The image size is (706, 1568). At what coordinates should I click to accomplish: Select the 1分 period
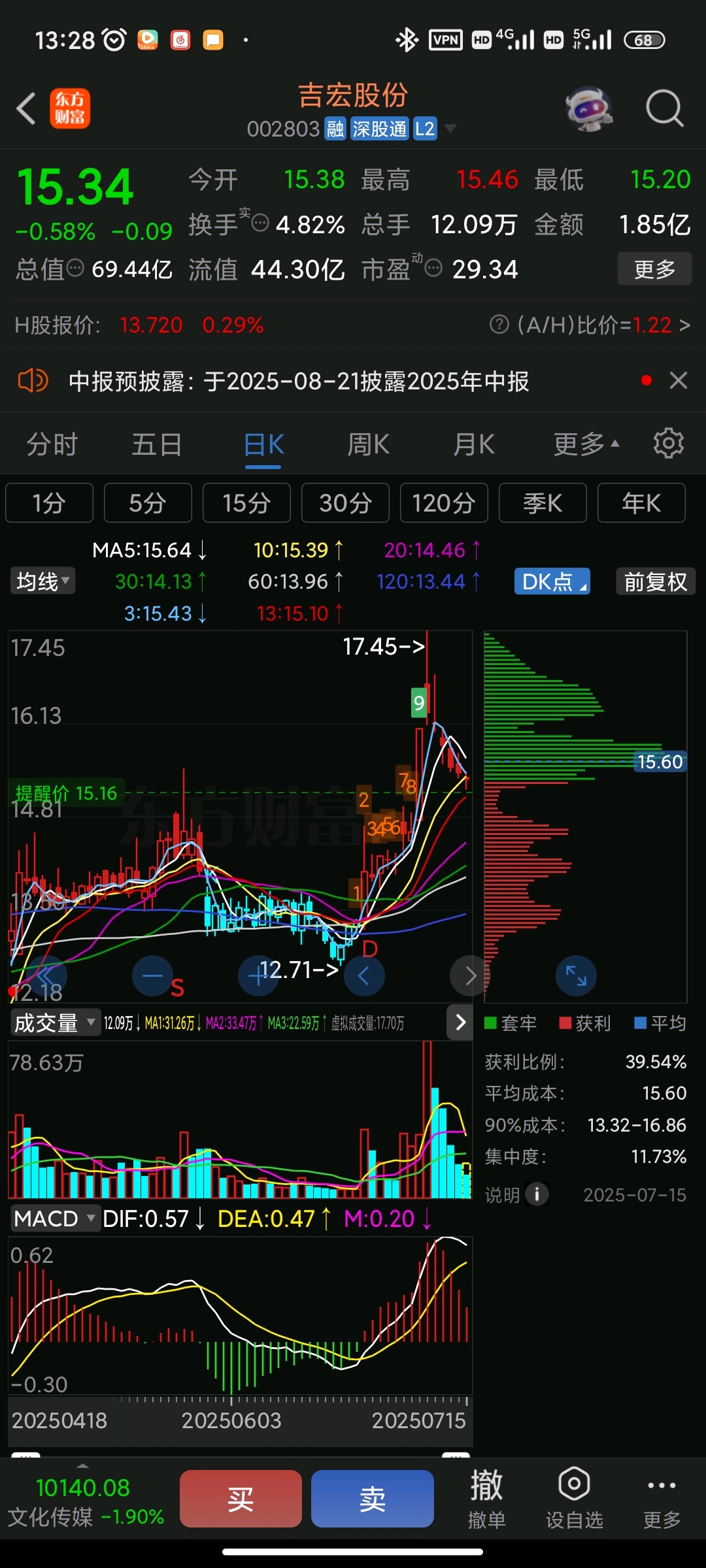(x=49, y=503)
